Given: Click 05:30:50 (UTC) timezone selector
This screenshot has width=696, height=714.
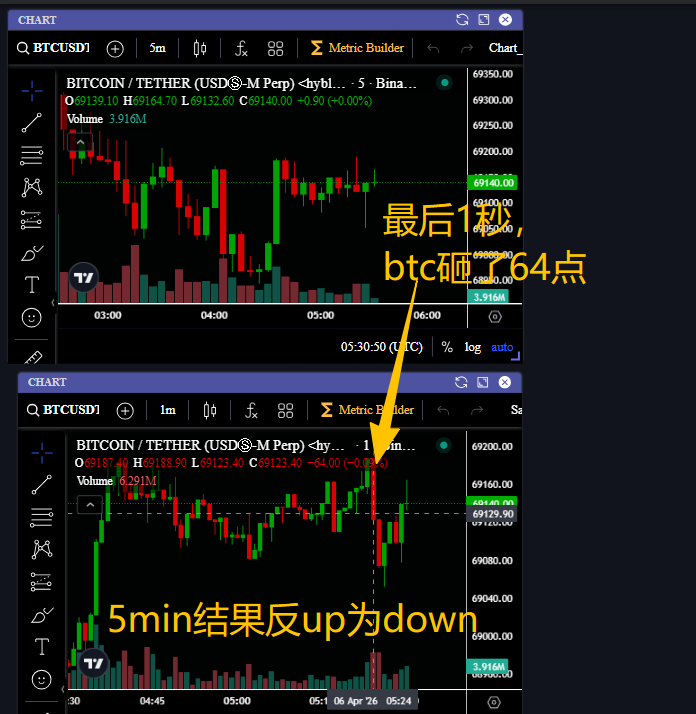Looking at the screenshot, I should click(x=382, y=347).
